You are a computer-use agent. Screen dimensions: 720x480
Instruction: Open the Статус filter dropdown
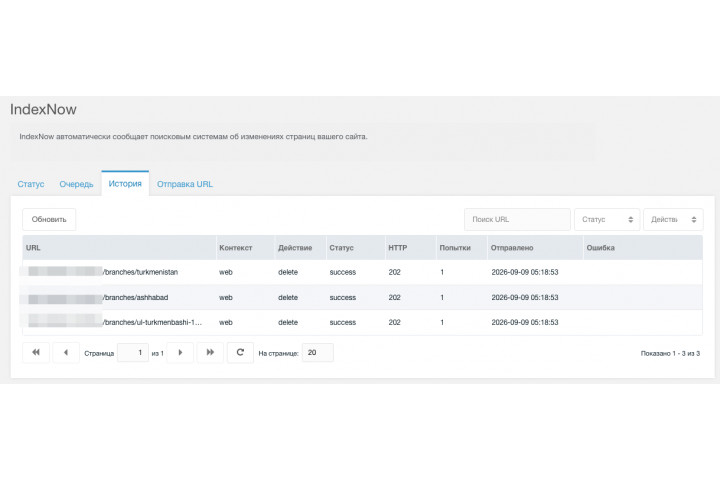(x=607, y=220)
